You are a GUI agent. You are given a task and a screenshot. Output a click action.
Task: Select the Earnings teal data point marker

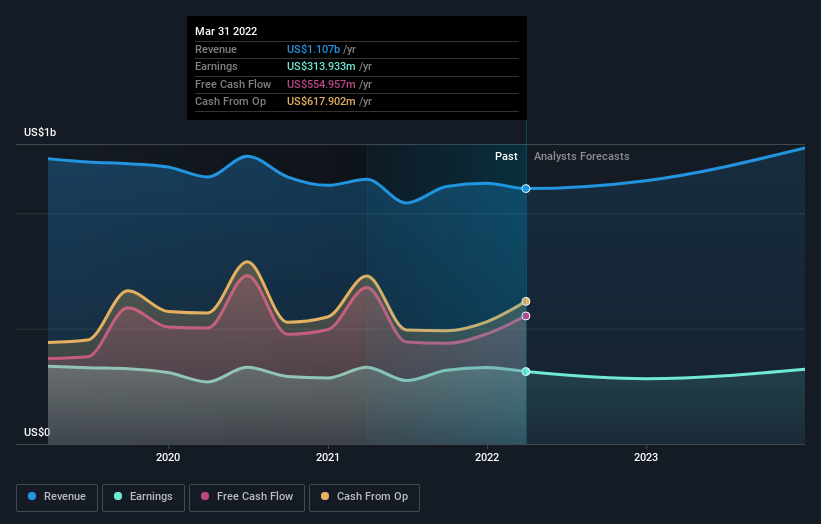[526, 372]
